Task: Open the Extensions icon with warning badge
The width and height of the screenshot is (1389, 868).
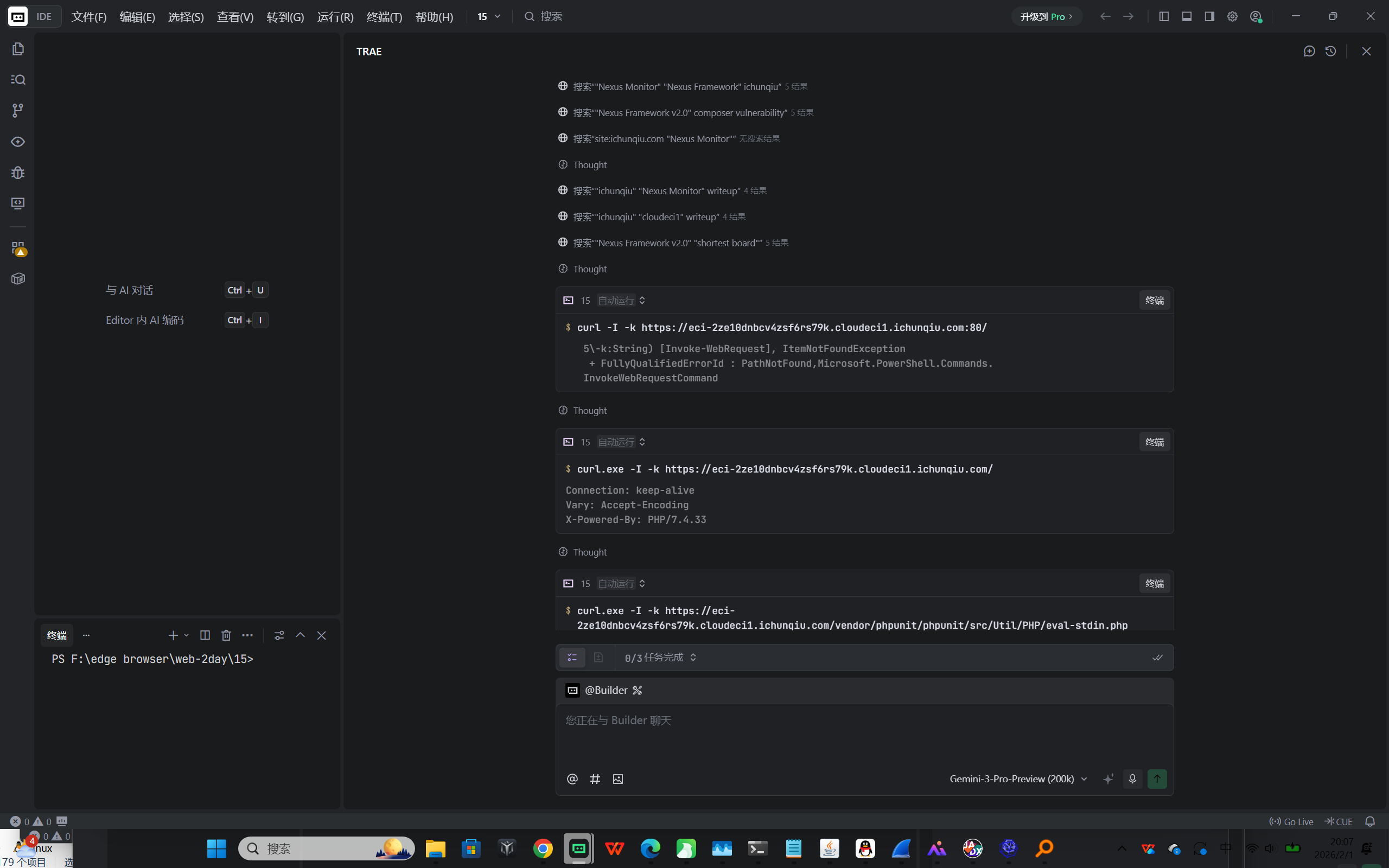Action: coord(18,248)
